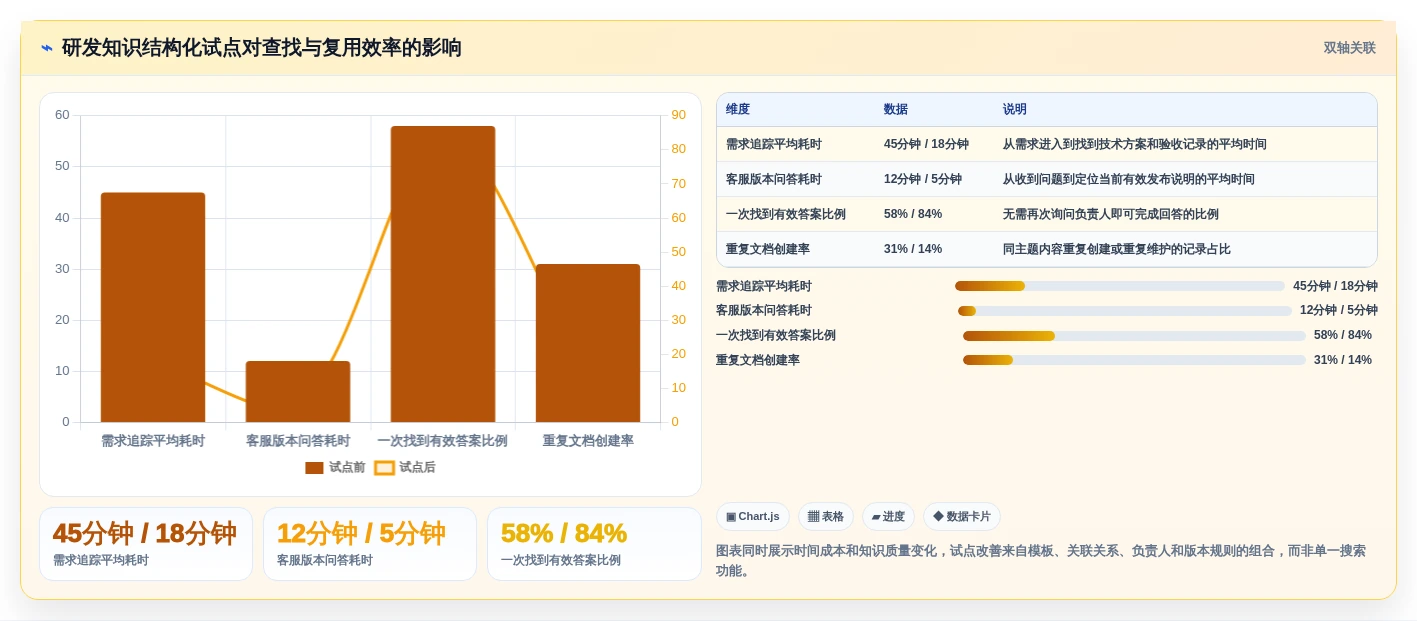This screenshot has height=621, width=1417.
Task: Click the 试点后 legend color box
Action: (x=384, y=467)
